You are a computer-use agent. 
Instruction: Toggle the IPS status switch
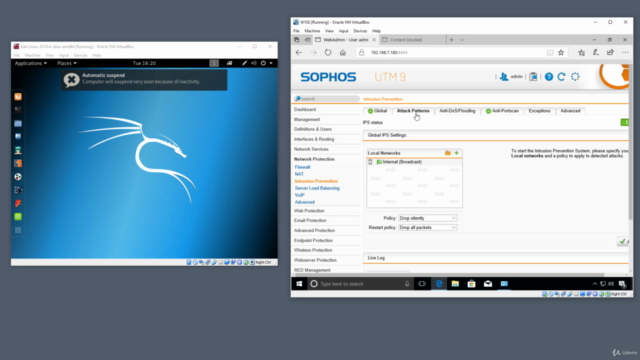(624, 122)
